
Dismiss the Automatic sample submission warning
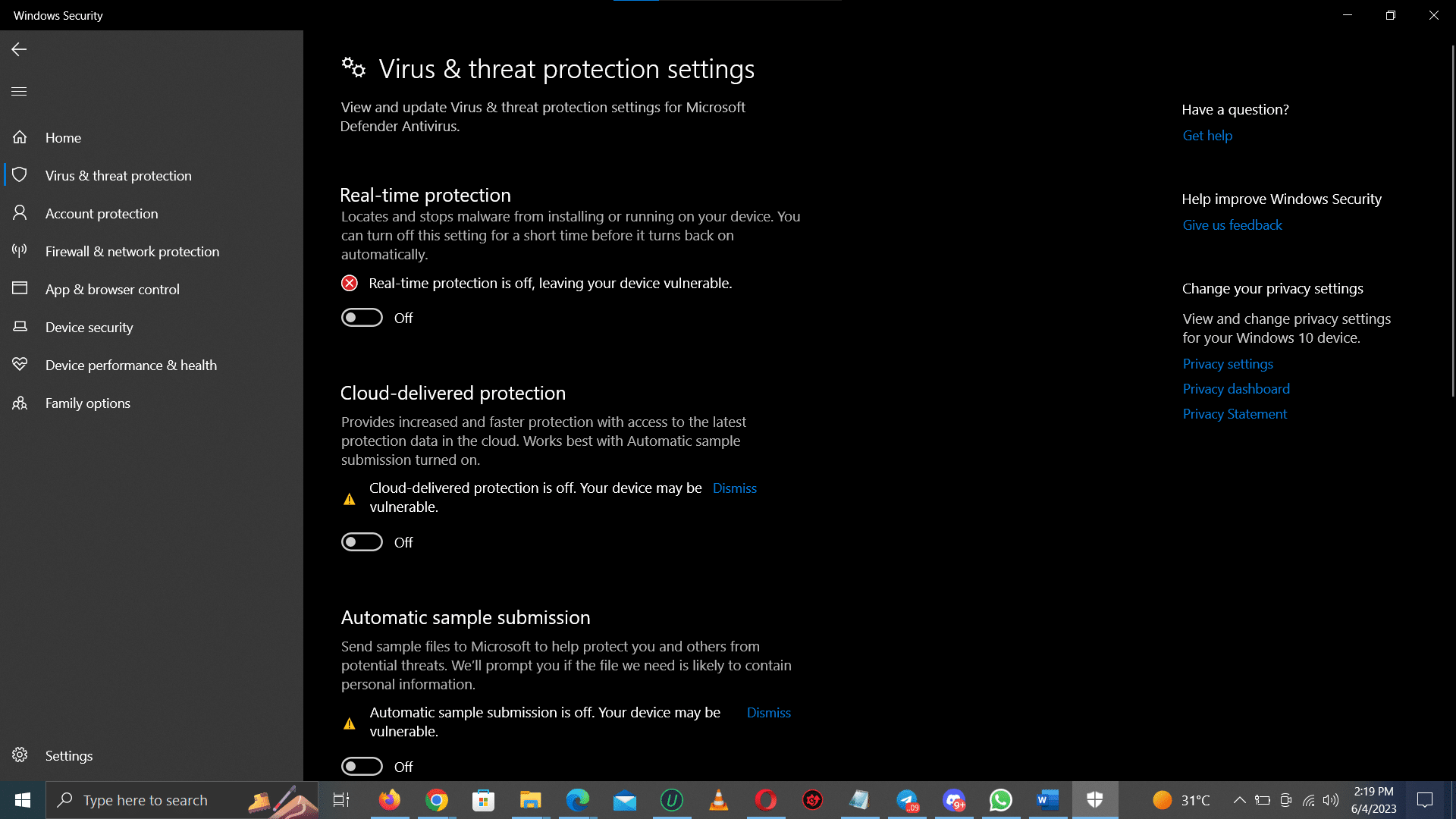point(768,713)
